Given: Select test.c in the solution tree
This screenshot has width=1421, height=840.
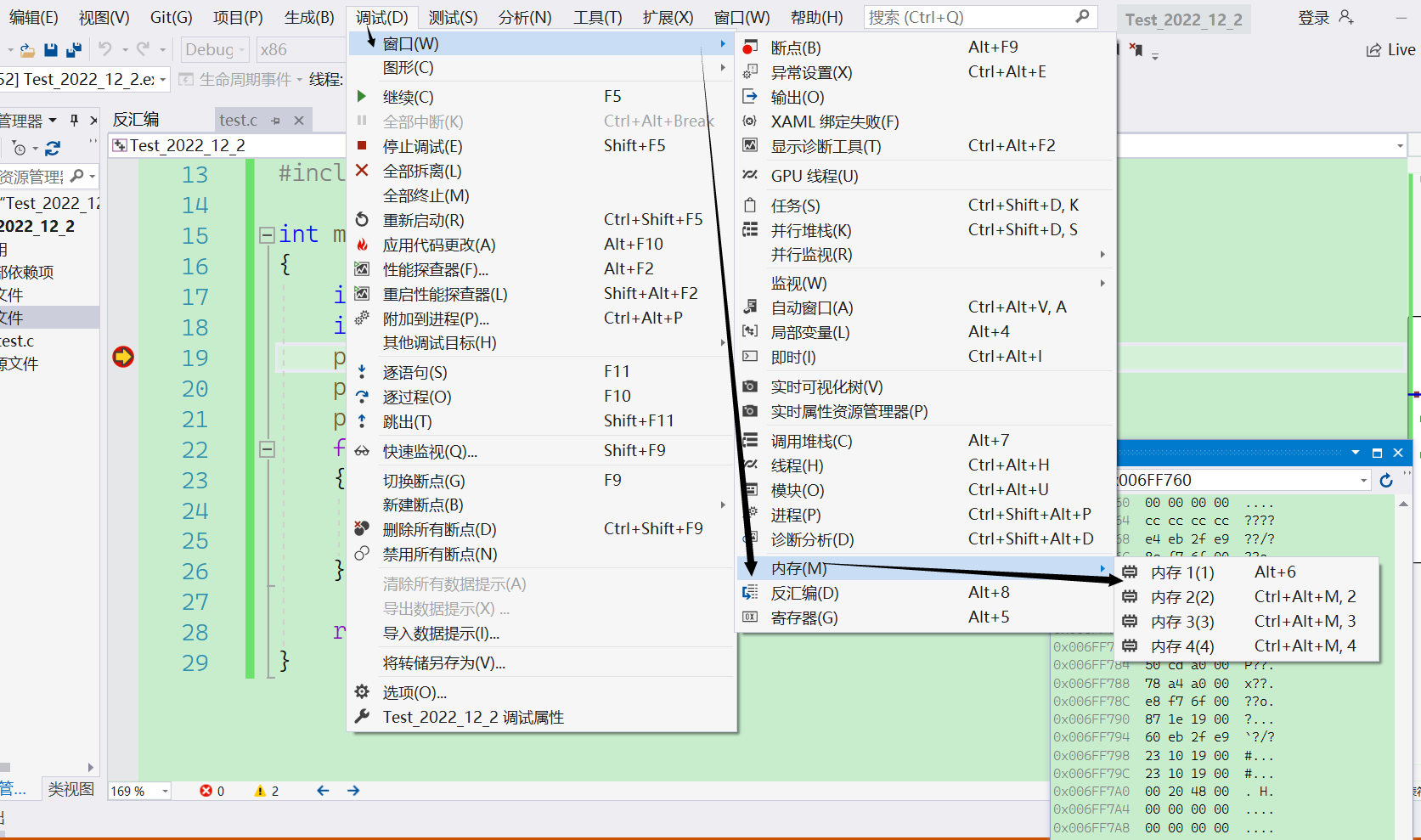Looking at the screenshot, I should 17,341.
